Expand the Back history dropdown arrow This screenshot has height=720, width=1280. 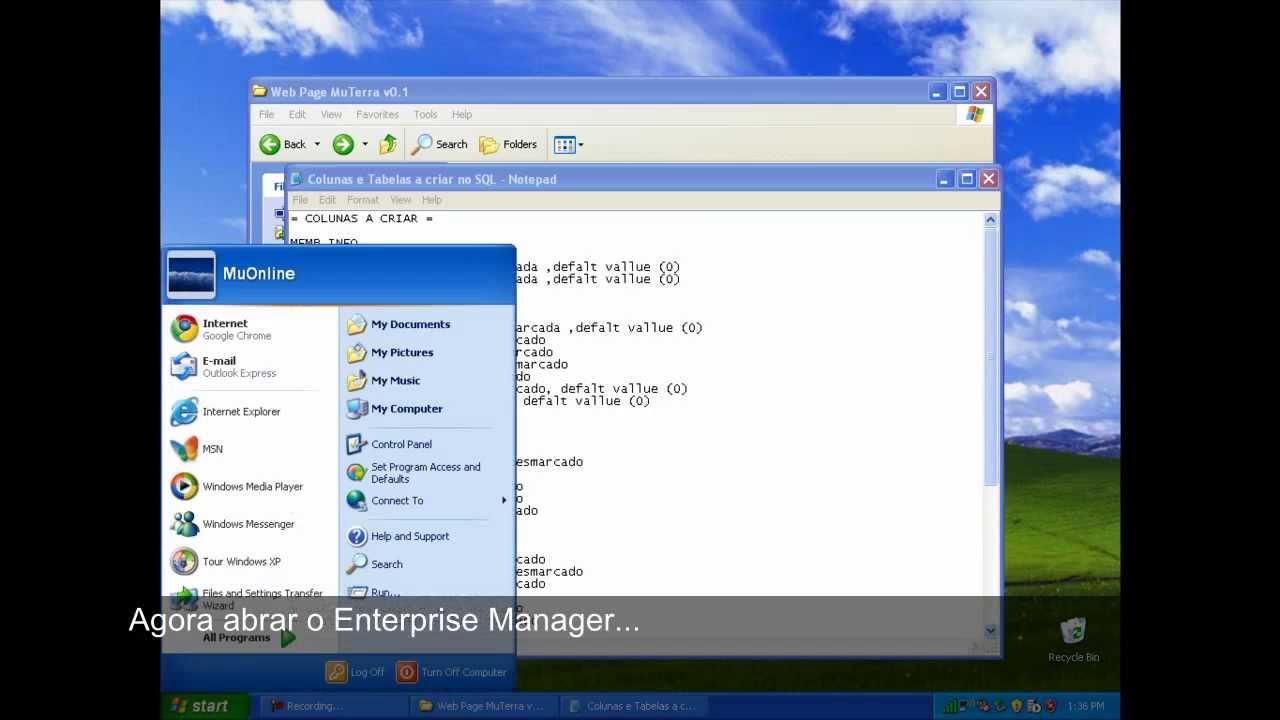(317, 145)
